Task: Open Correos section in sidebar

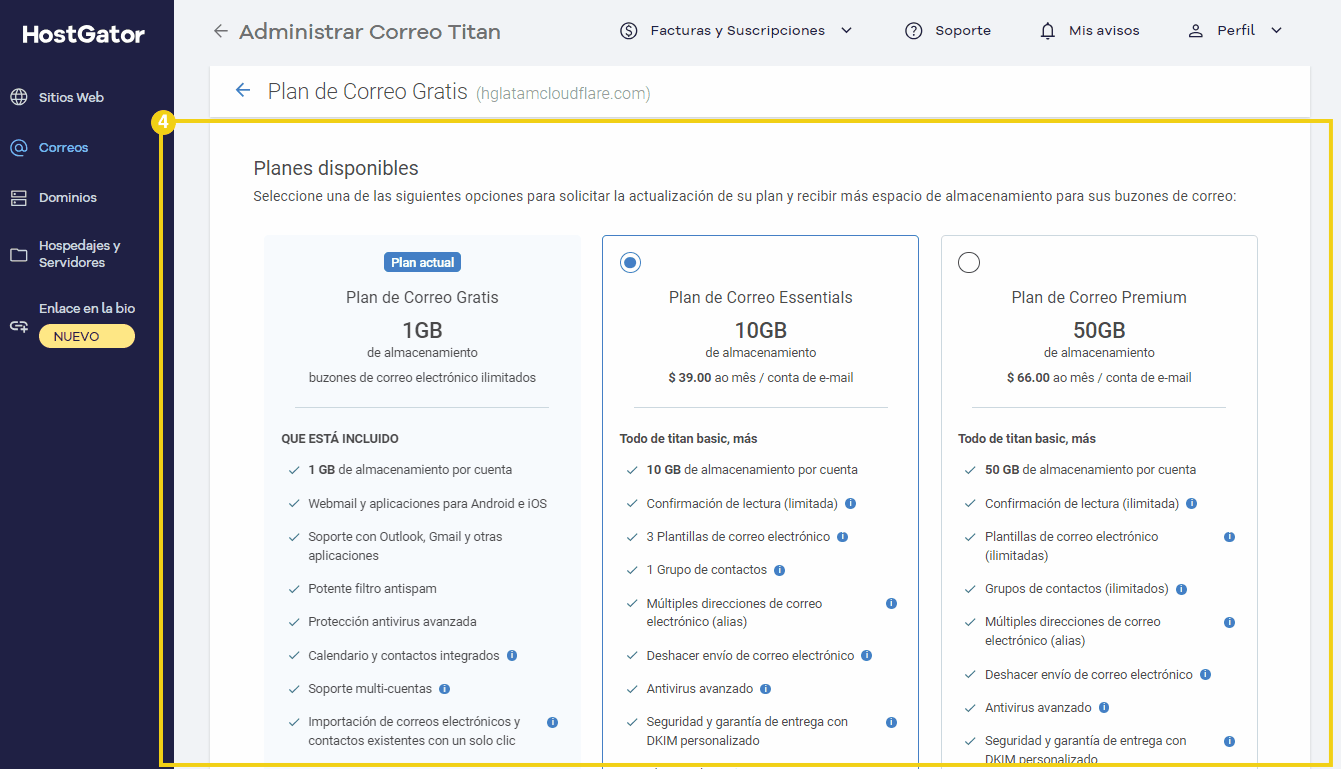Action: pos(64,147)
